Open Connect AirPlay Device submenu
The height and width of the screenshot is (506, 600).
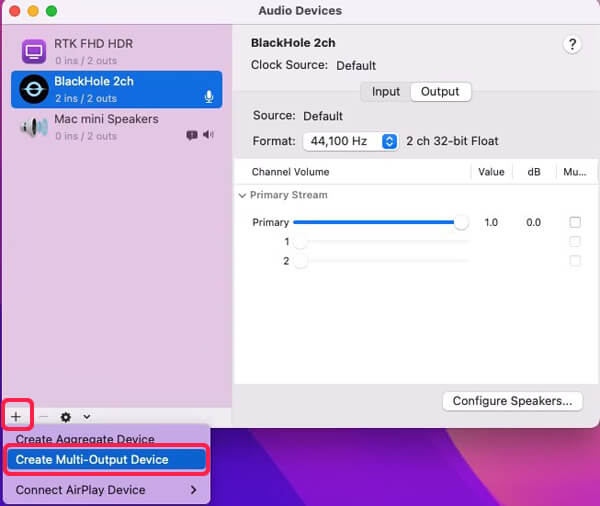point(106,490)
